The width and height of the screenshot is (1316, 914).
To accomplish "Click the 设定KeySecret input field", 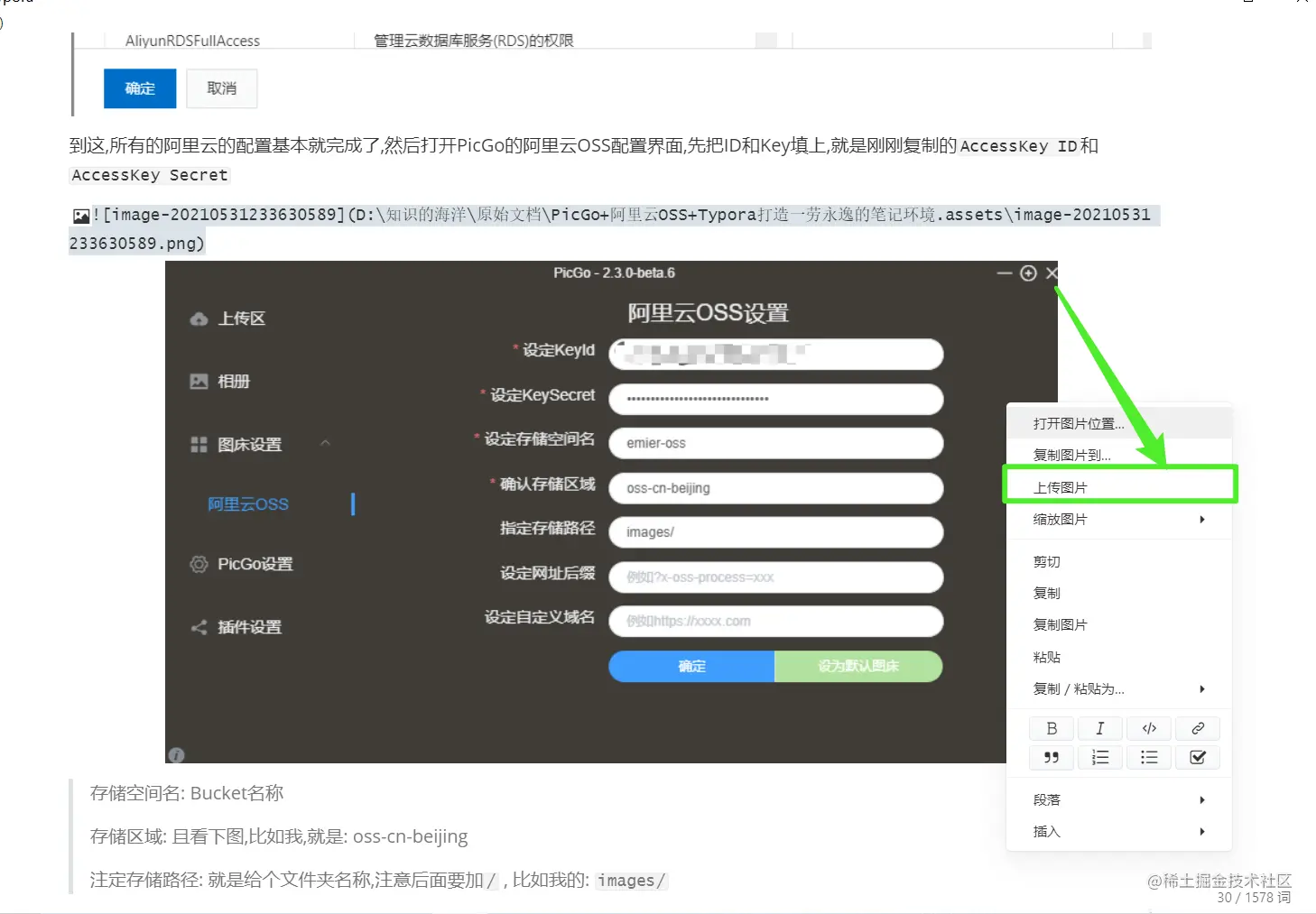I will pyautogui.click(x=776, y=399).
